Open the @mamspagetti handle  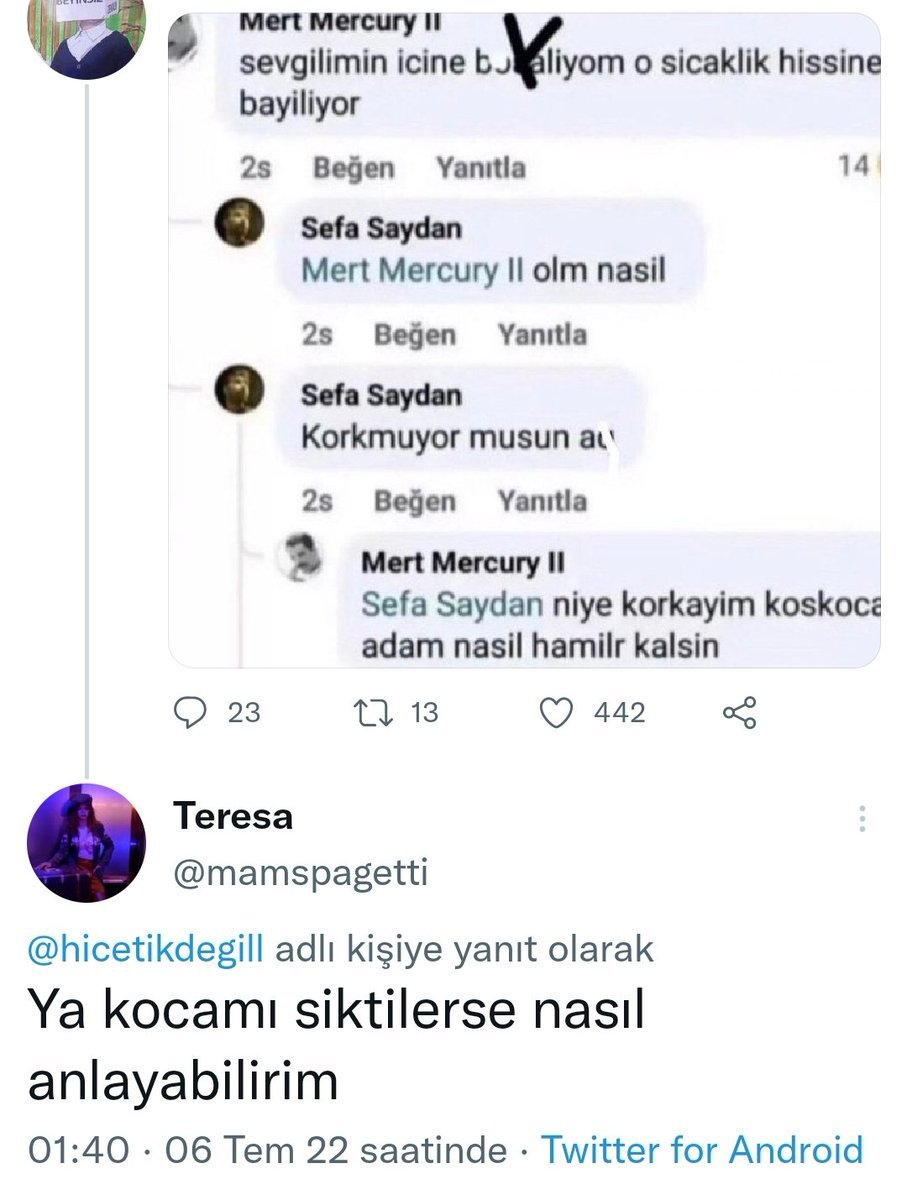point(301,873)
